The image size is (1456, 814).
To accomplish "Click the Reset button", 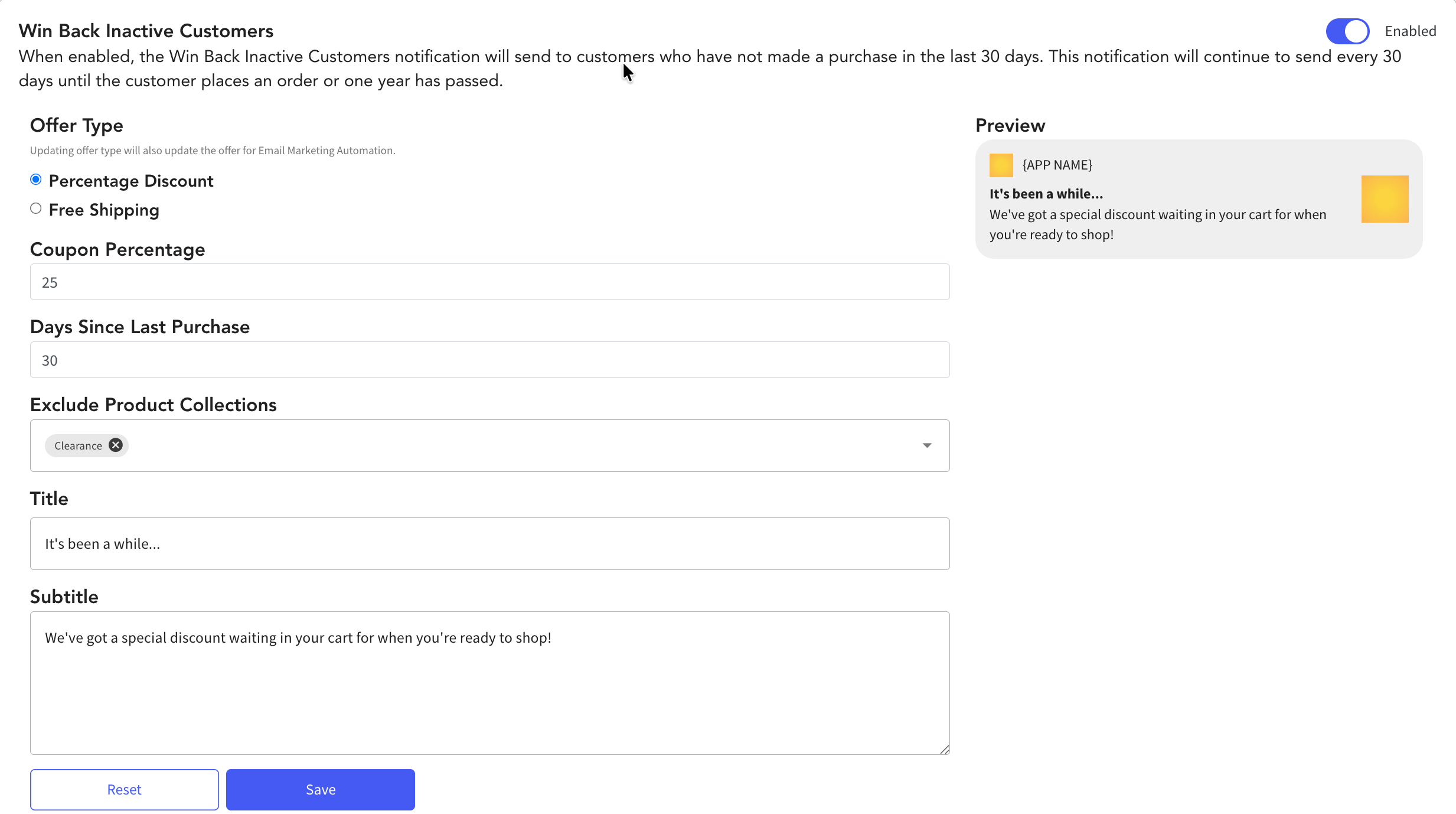I will [x=124, y=790].
